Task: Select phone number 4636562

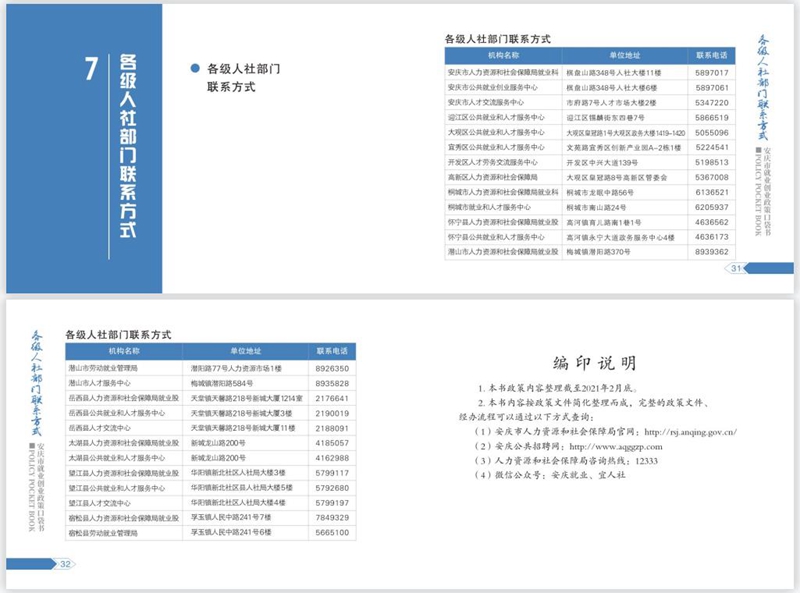Action: (712, 223)
